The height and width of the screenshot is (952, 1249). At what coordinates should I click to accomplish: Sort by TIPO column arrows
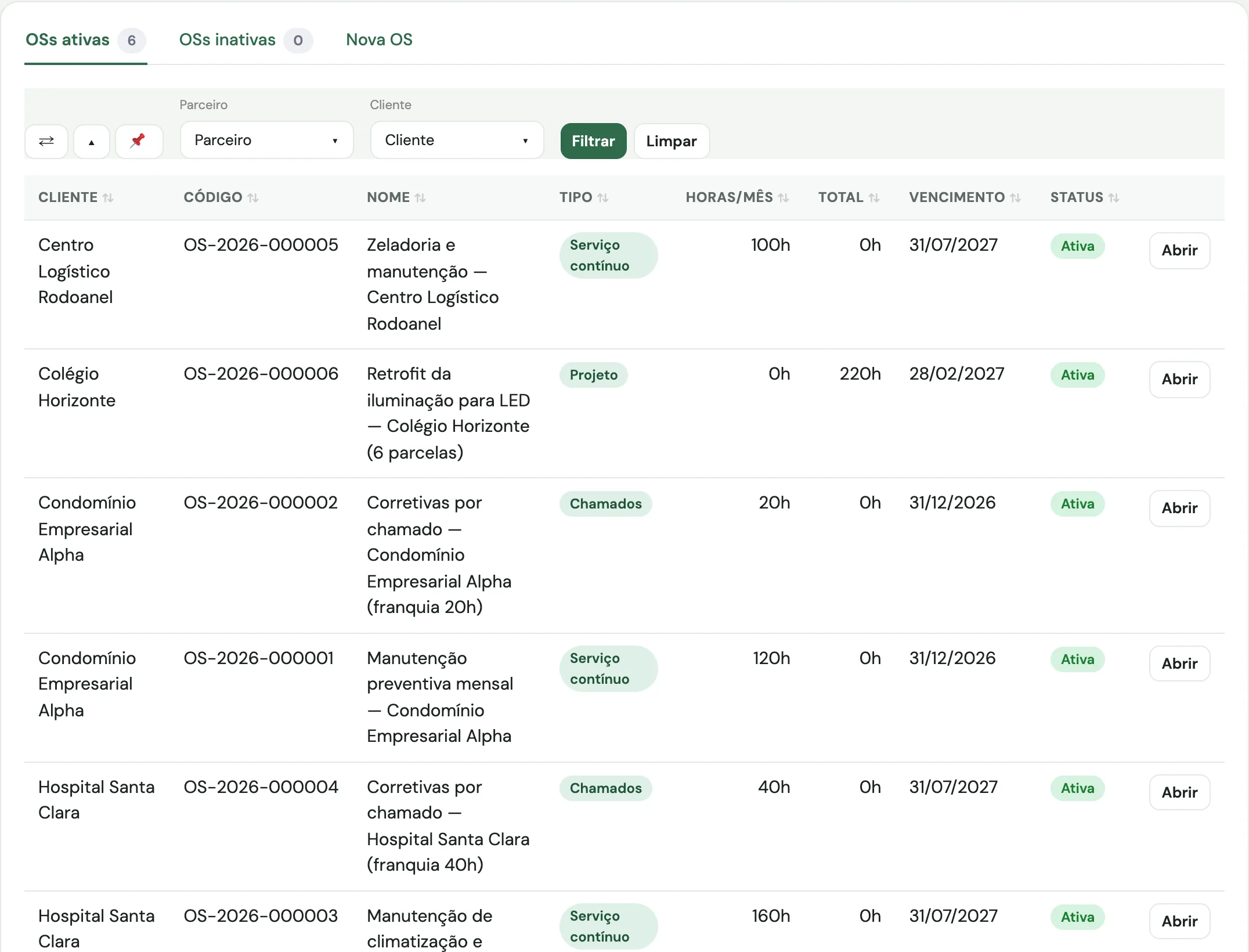603,198
